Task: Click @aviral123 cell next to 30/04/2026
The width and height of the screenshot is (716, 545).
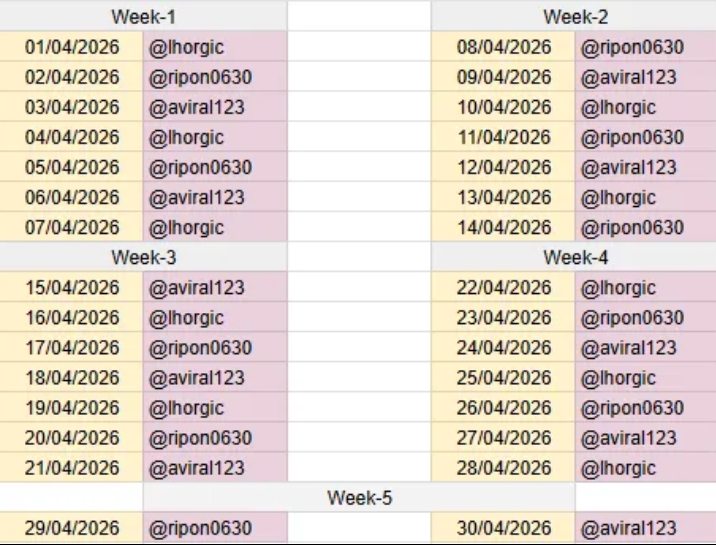Action: point(645,528)
